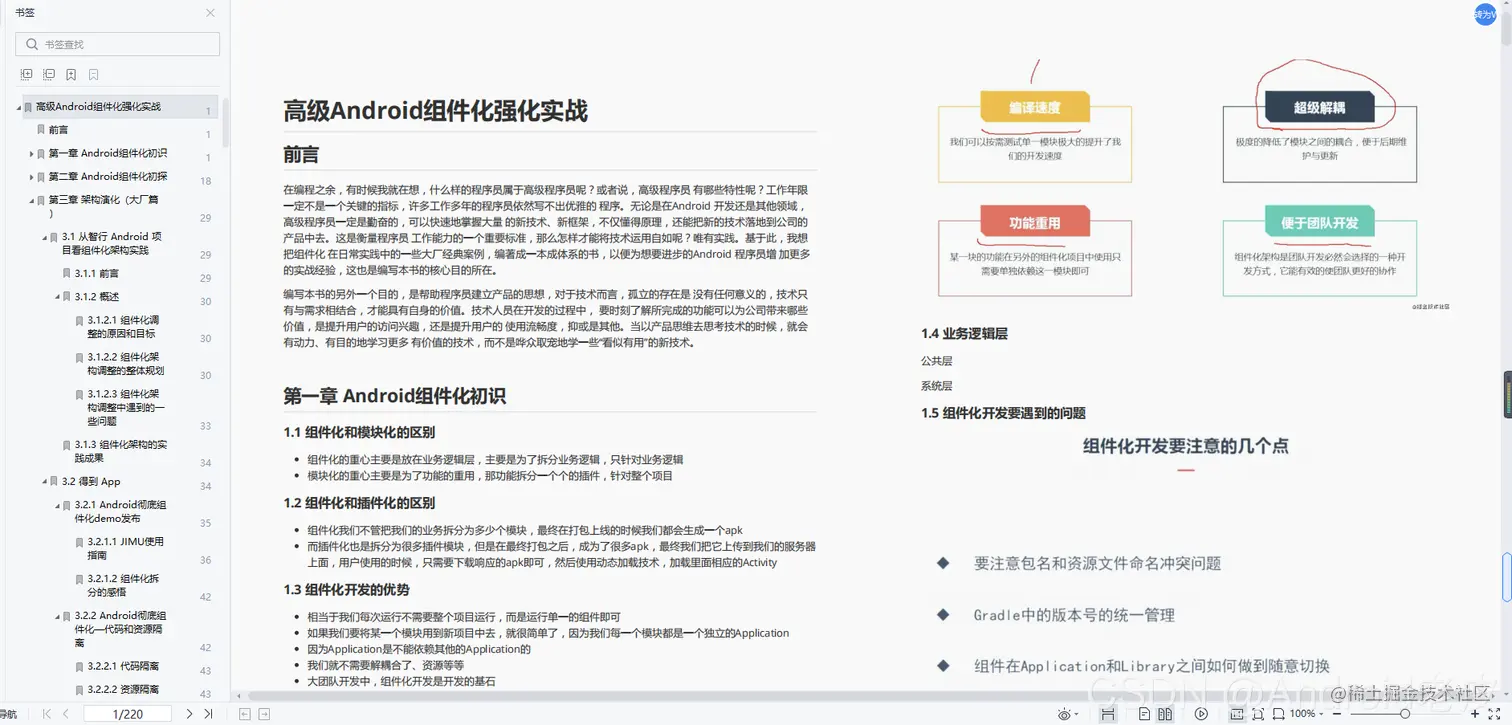Collapse all bookmarks in the panel
The width and height of the screenshot is (1512, 725).
49,74
